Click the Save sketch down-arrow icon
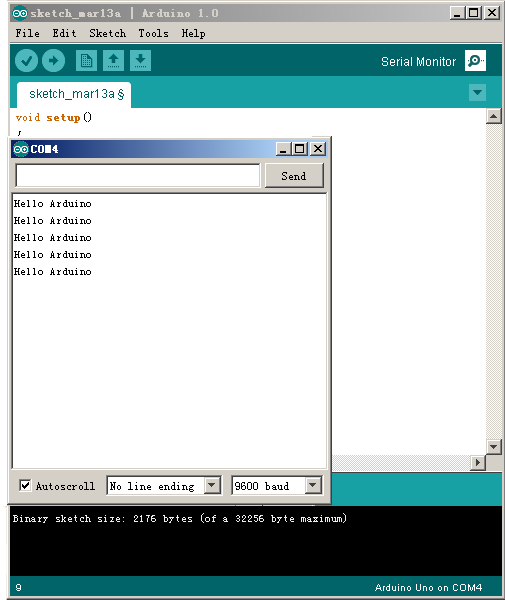The height and width of the screenshot is (600, 505). [140, 60]
